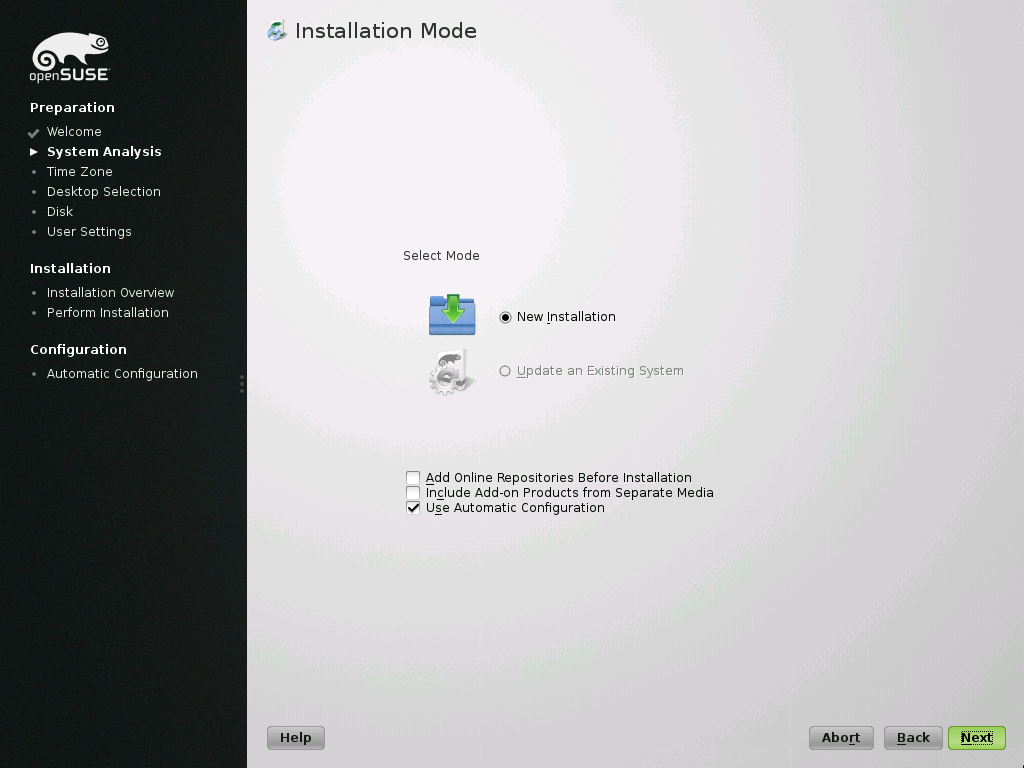Click the Automatic Configuration step
Image resolution: width=1024 pixels, height=768 pixels.
[x=122, y=374]
